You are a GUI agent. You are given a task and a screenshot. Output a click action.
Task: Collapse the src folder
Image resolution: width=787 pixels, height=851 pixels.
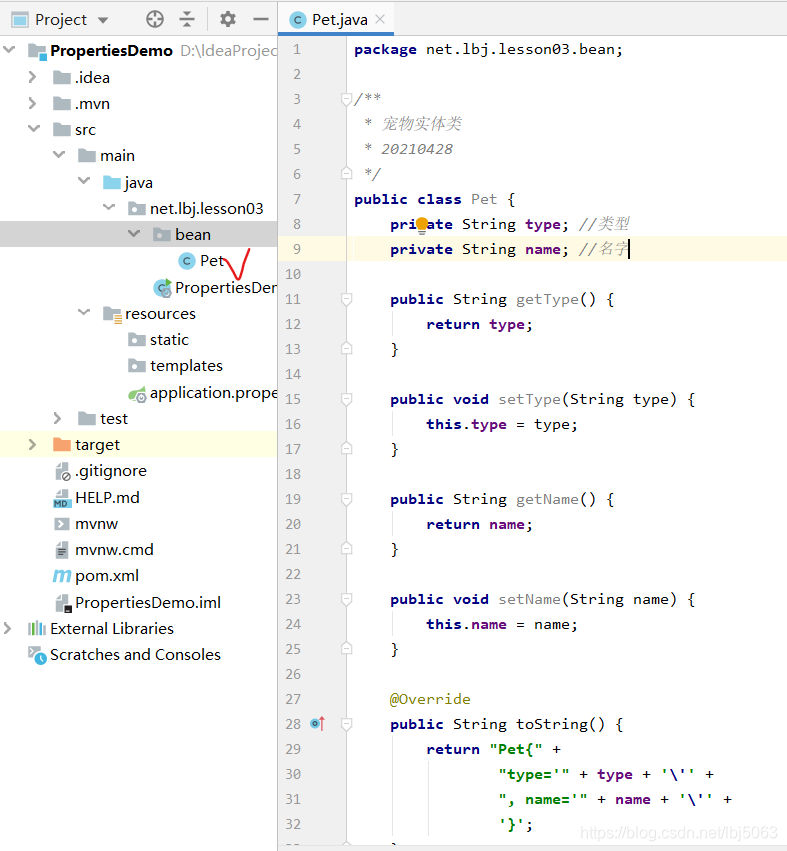[x=34, y=129]
